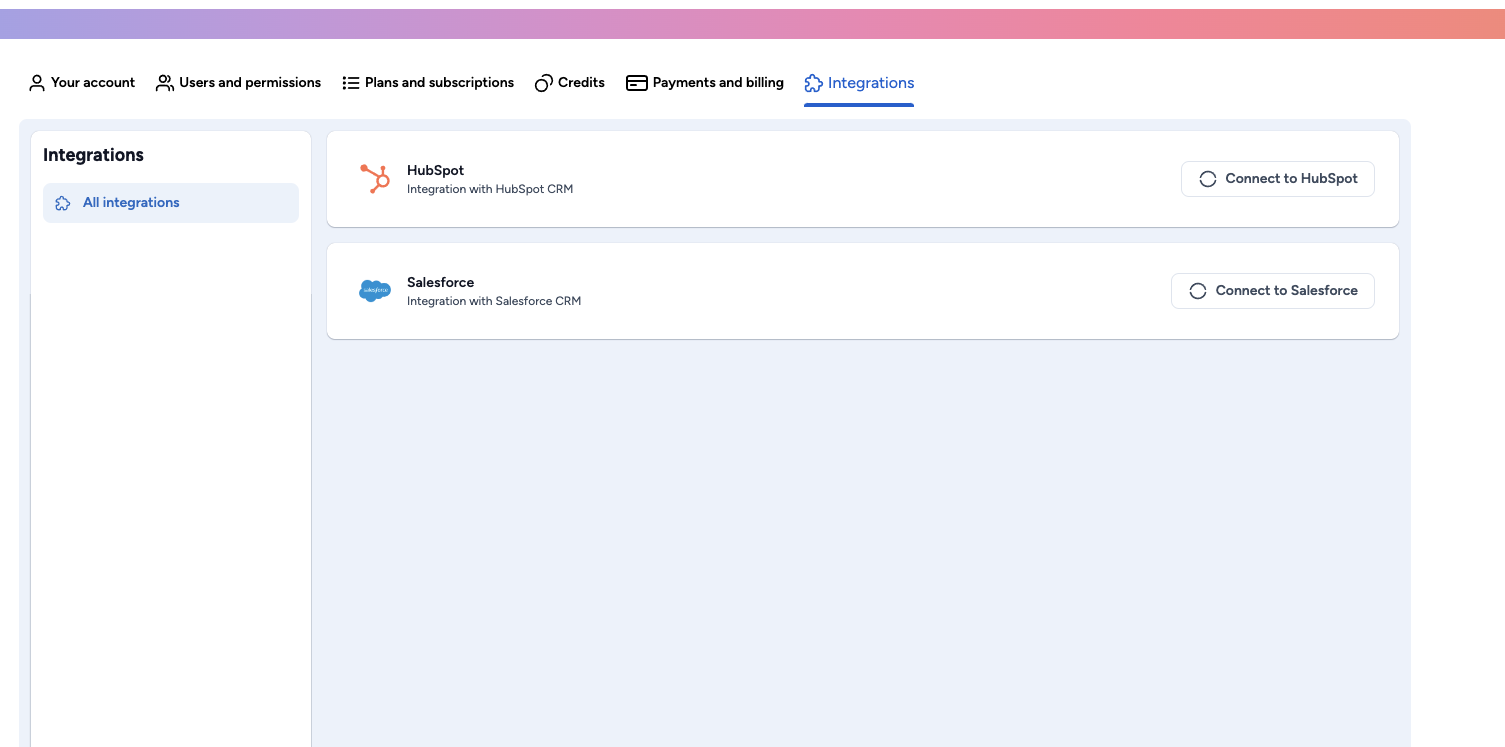Image resolution: width=1505 pixels, height=747 pixels.
Task: Click the HubSpot sprocket logo
Action: click(x=374, y=178)
